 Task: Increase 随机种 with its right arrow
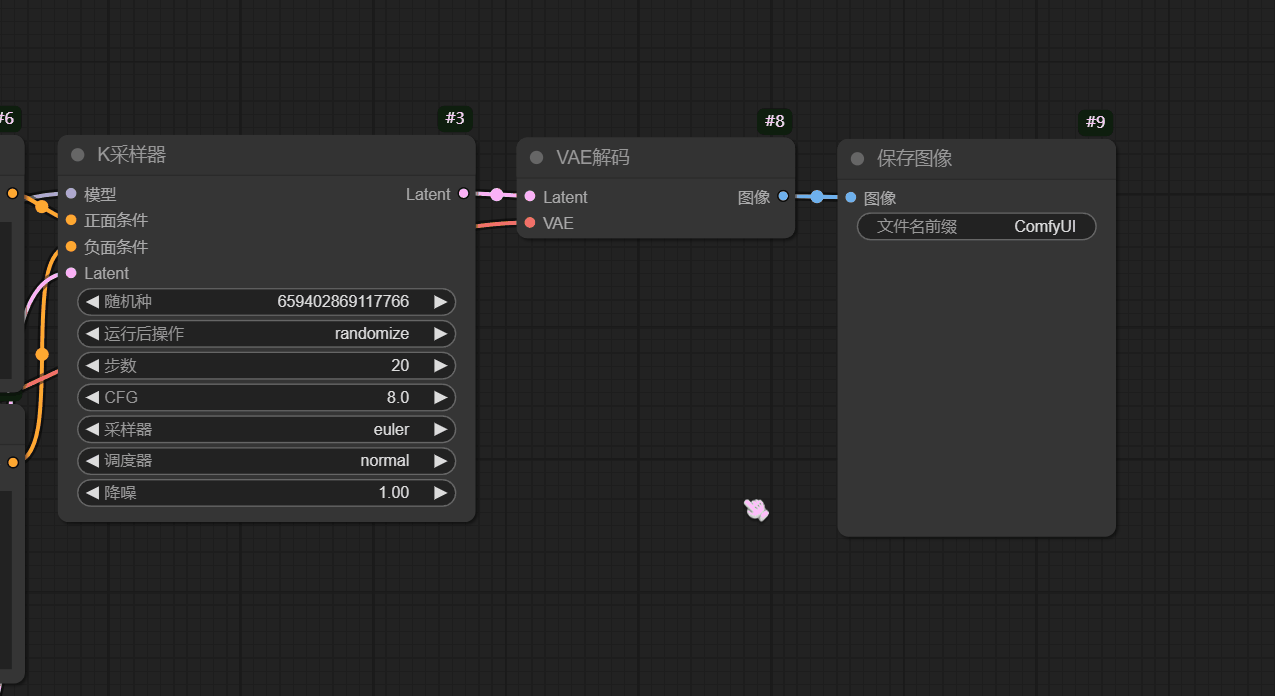click(x=440, y=302)
